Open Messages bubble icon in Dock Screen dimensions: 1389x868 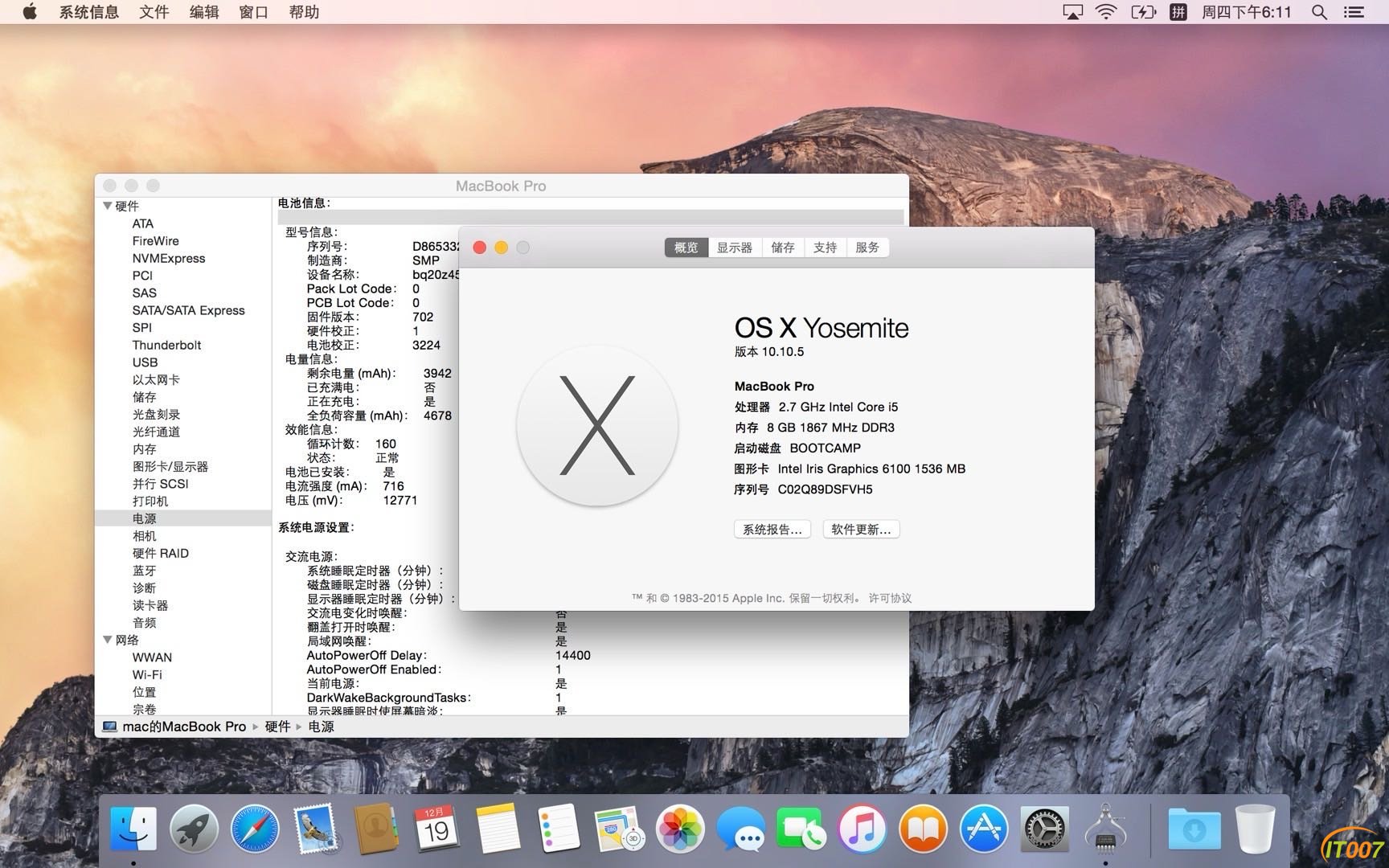tap(740, 828)
